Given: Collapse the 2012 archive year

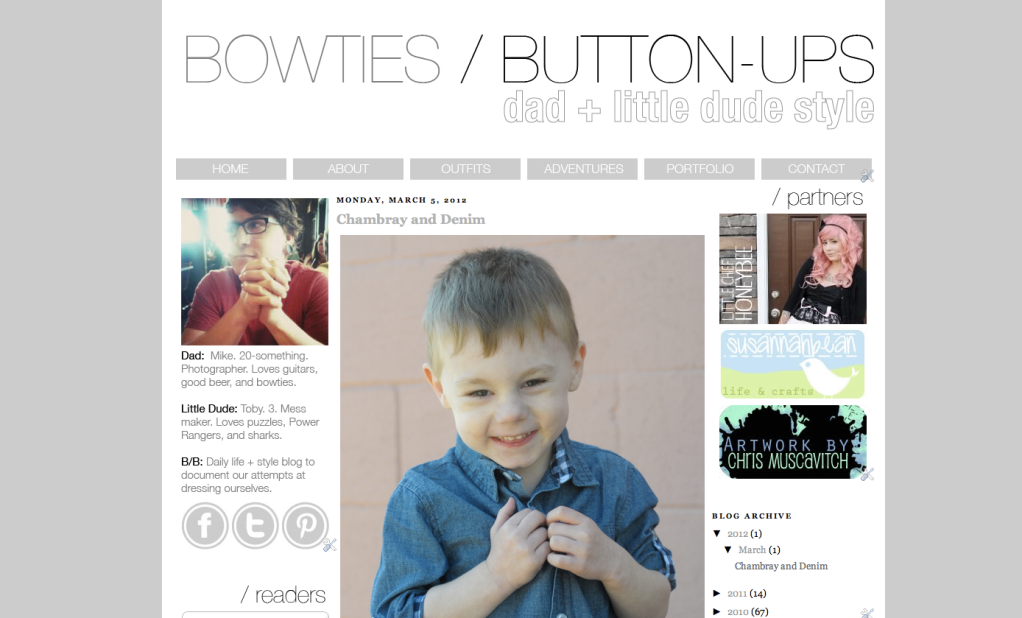Looking at the screenshot, I should tap(717, 533).
